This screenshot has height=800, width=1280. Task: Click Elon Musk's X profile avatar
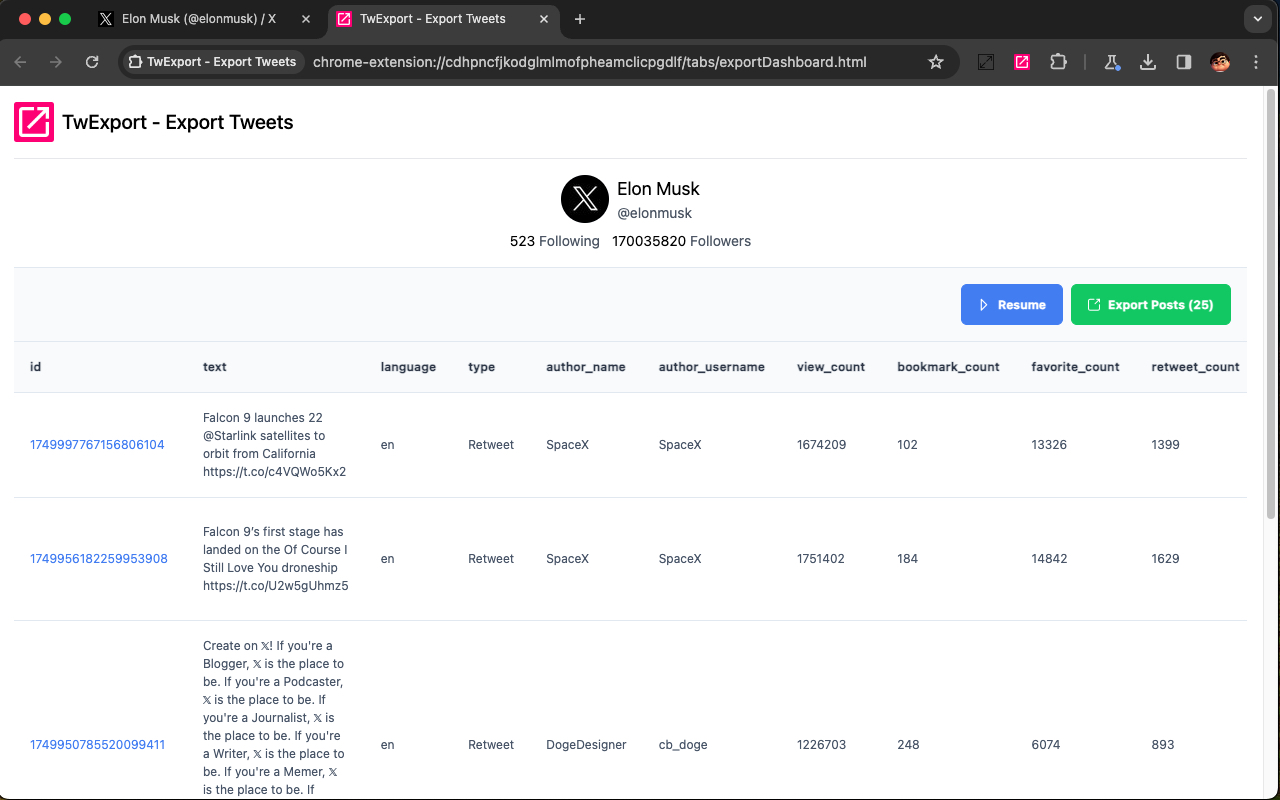(585, 199)
